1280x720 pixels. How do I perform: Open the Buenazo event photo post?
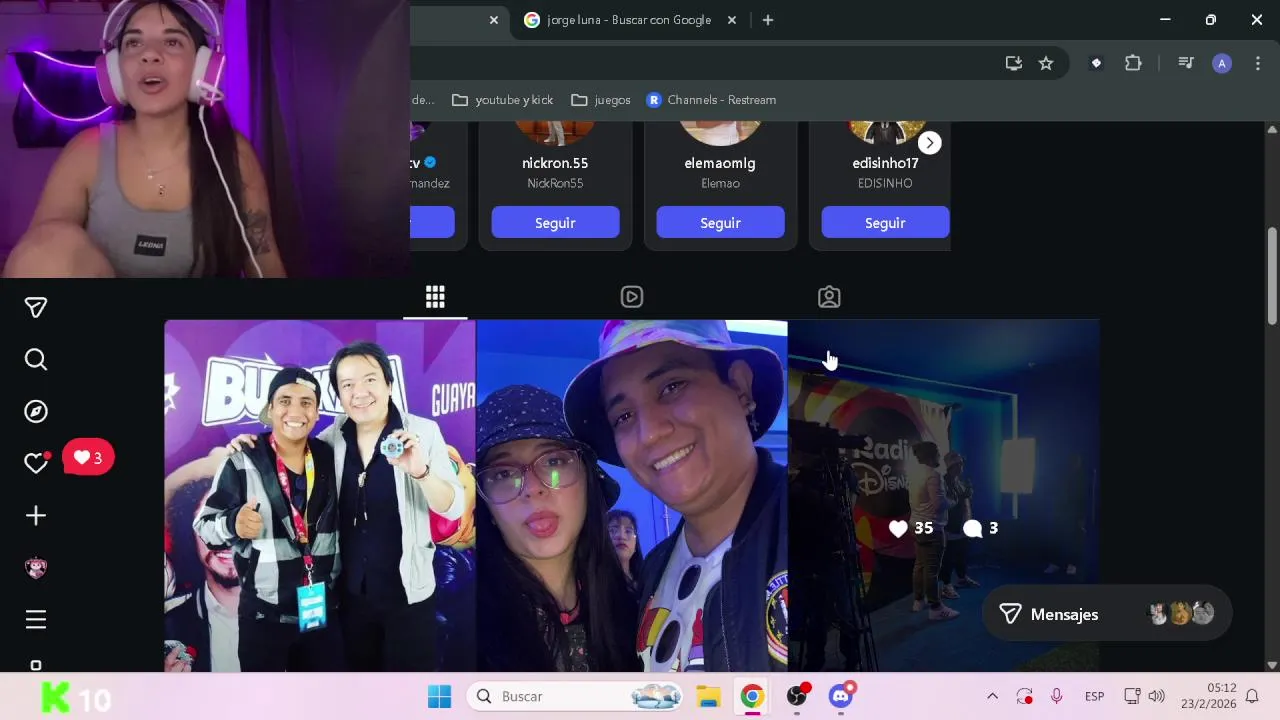coord(320,496)
